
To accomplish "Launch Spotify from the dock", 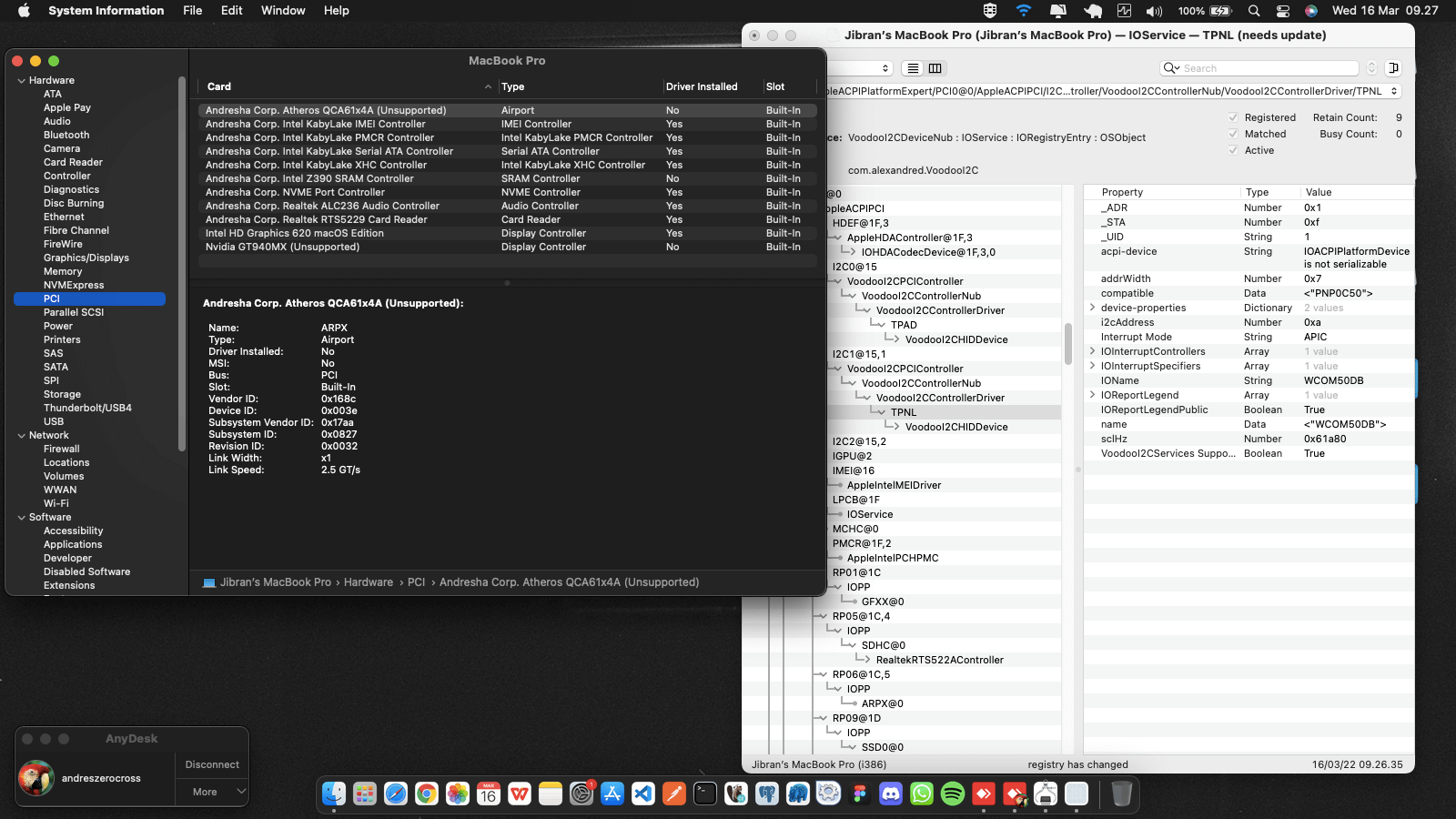I will (953, 794).
